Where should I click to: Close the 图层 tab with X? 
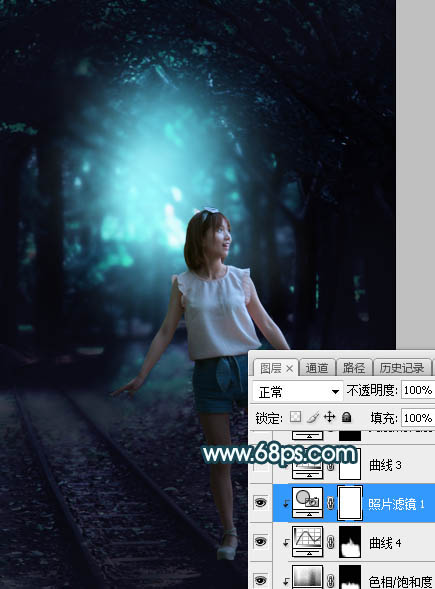coord(289,369)
